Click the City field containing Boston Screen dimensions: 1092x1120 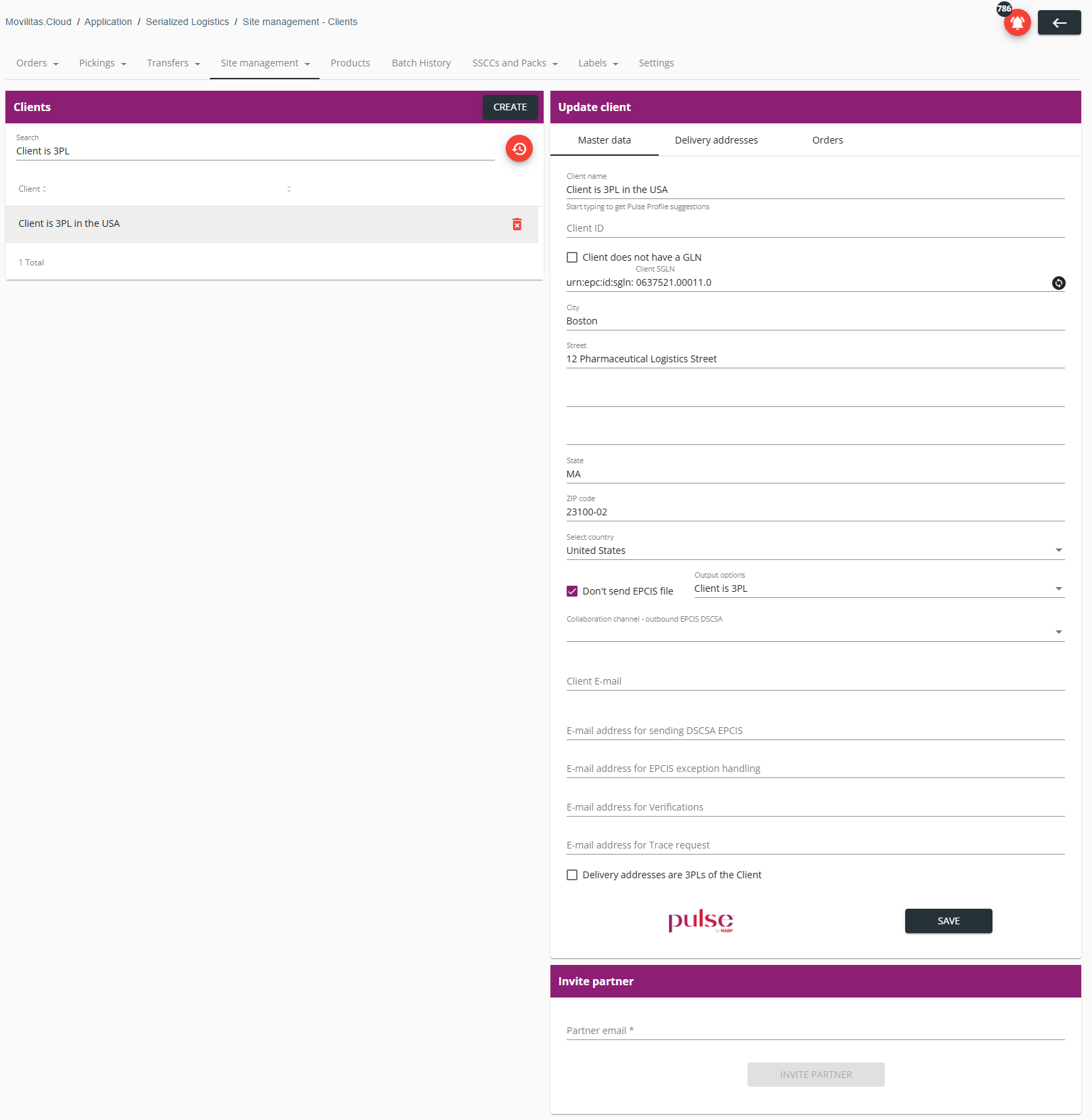point(815,321)
